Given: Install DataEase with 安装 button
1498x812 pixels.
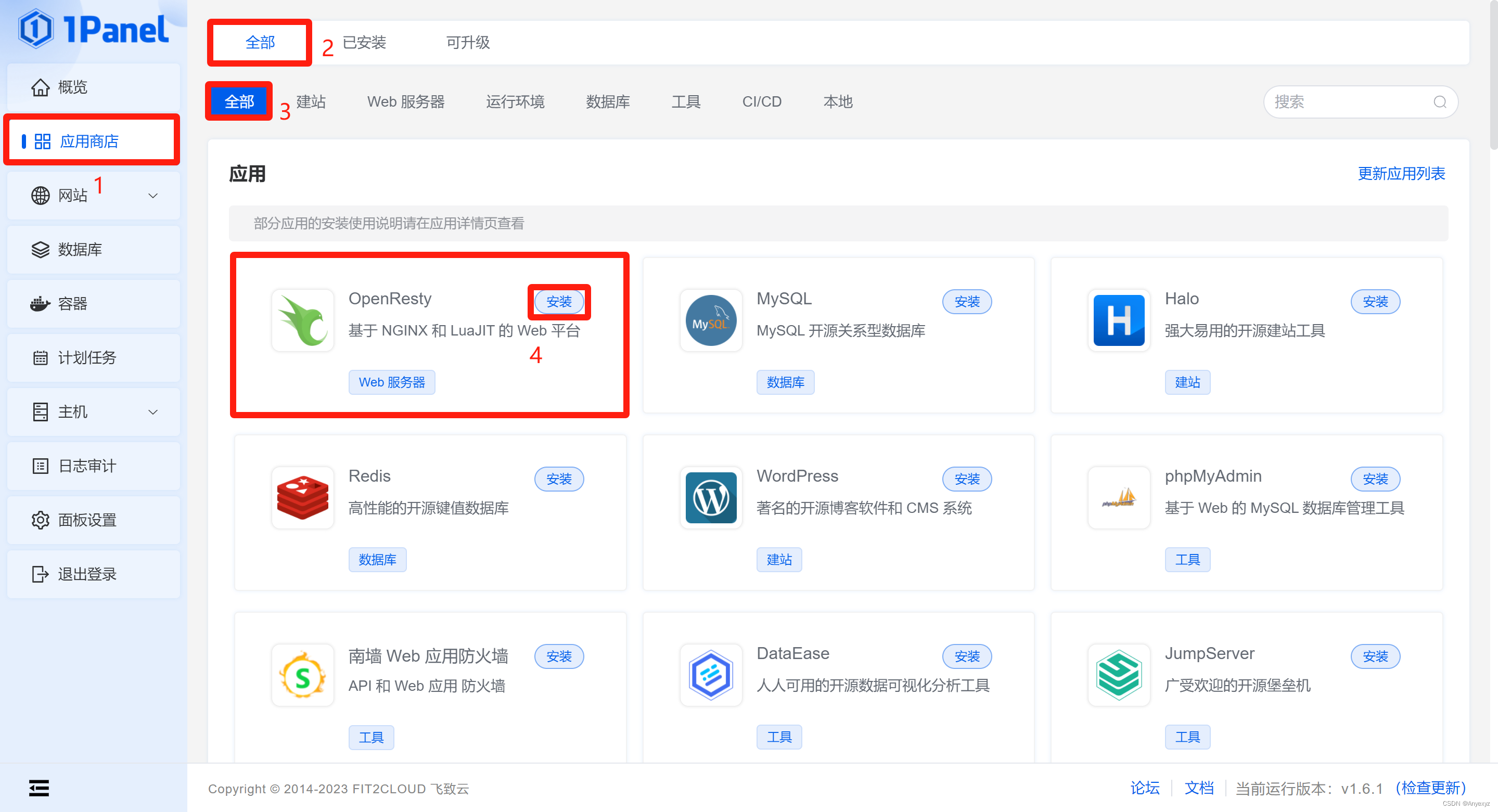Looking at the screenshot, I should (x=967, y=656).
